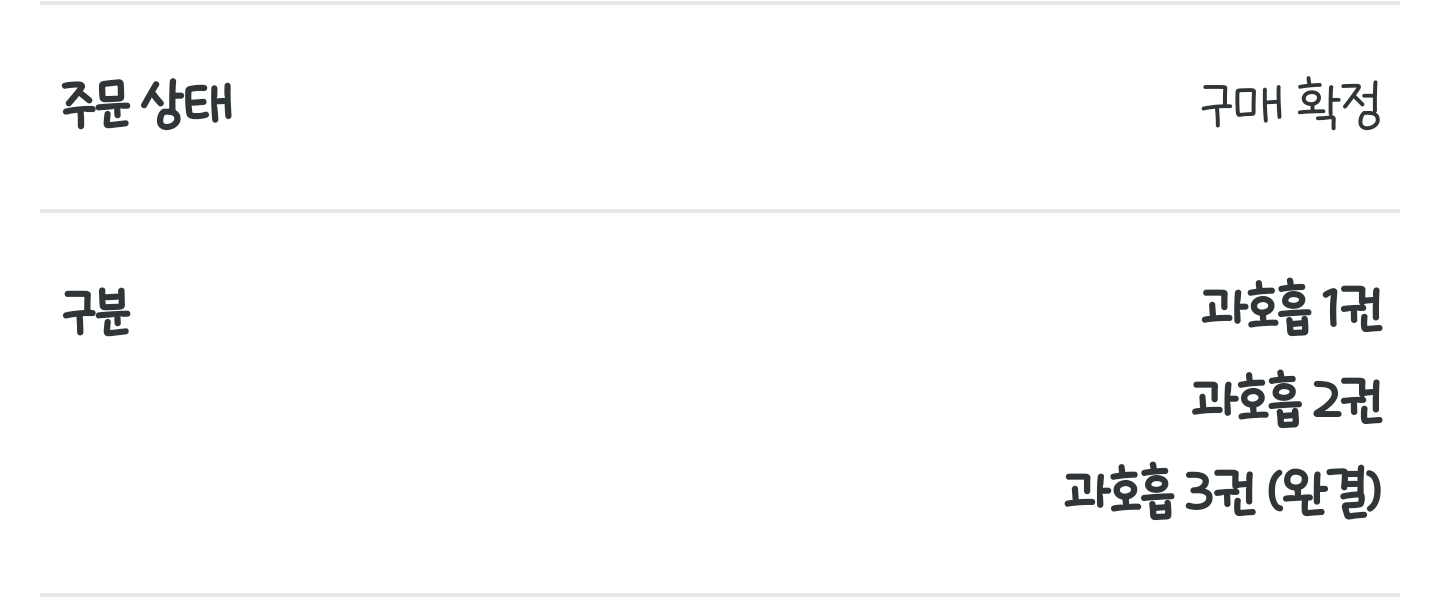Click the (완결) tag on volume 3
1440x602 pixels.
[1324, 492]
